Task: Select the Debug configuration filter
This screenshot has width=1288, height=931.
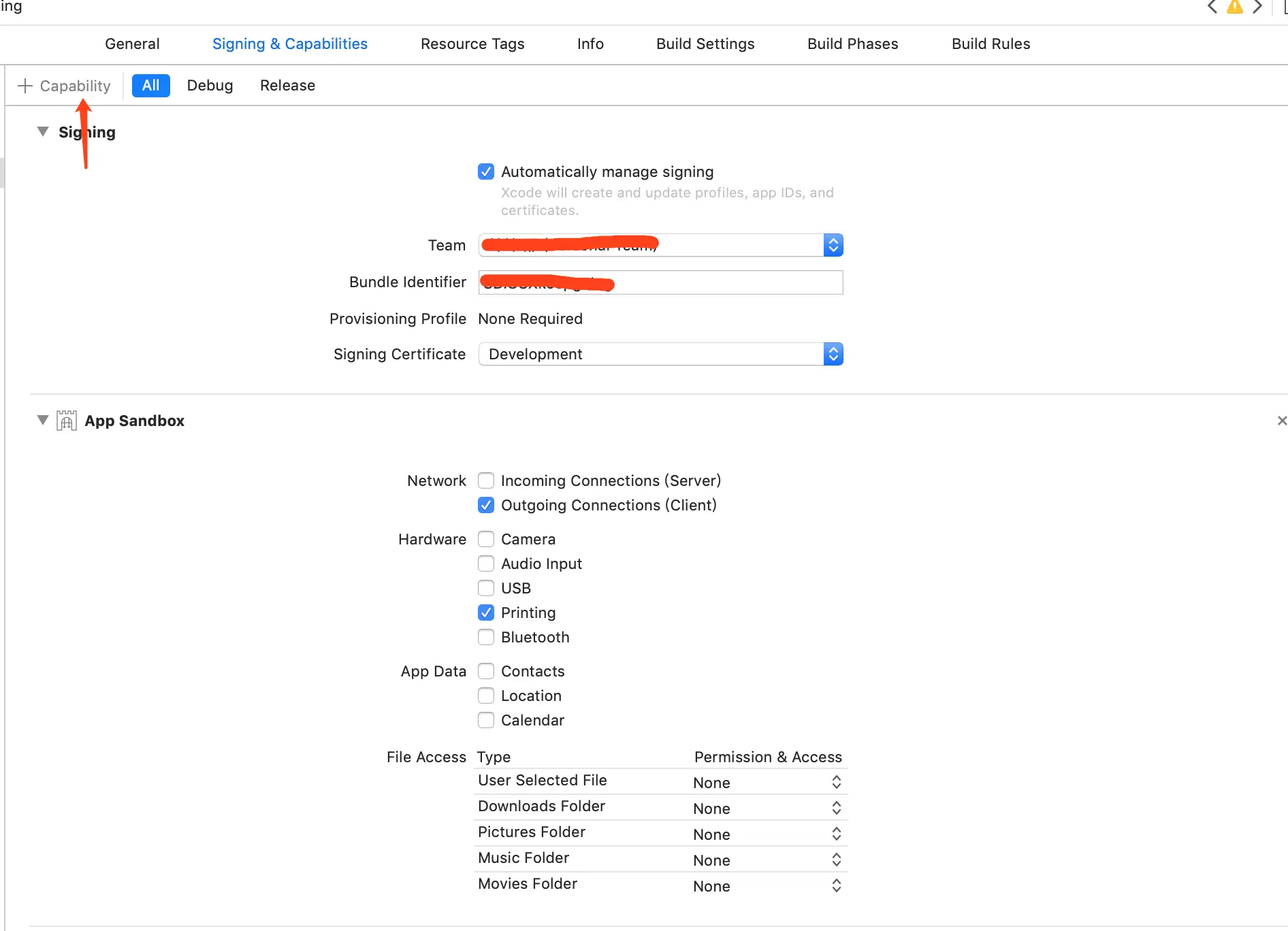Action: point(210,85)
